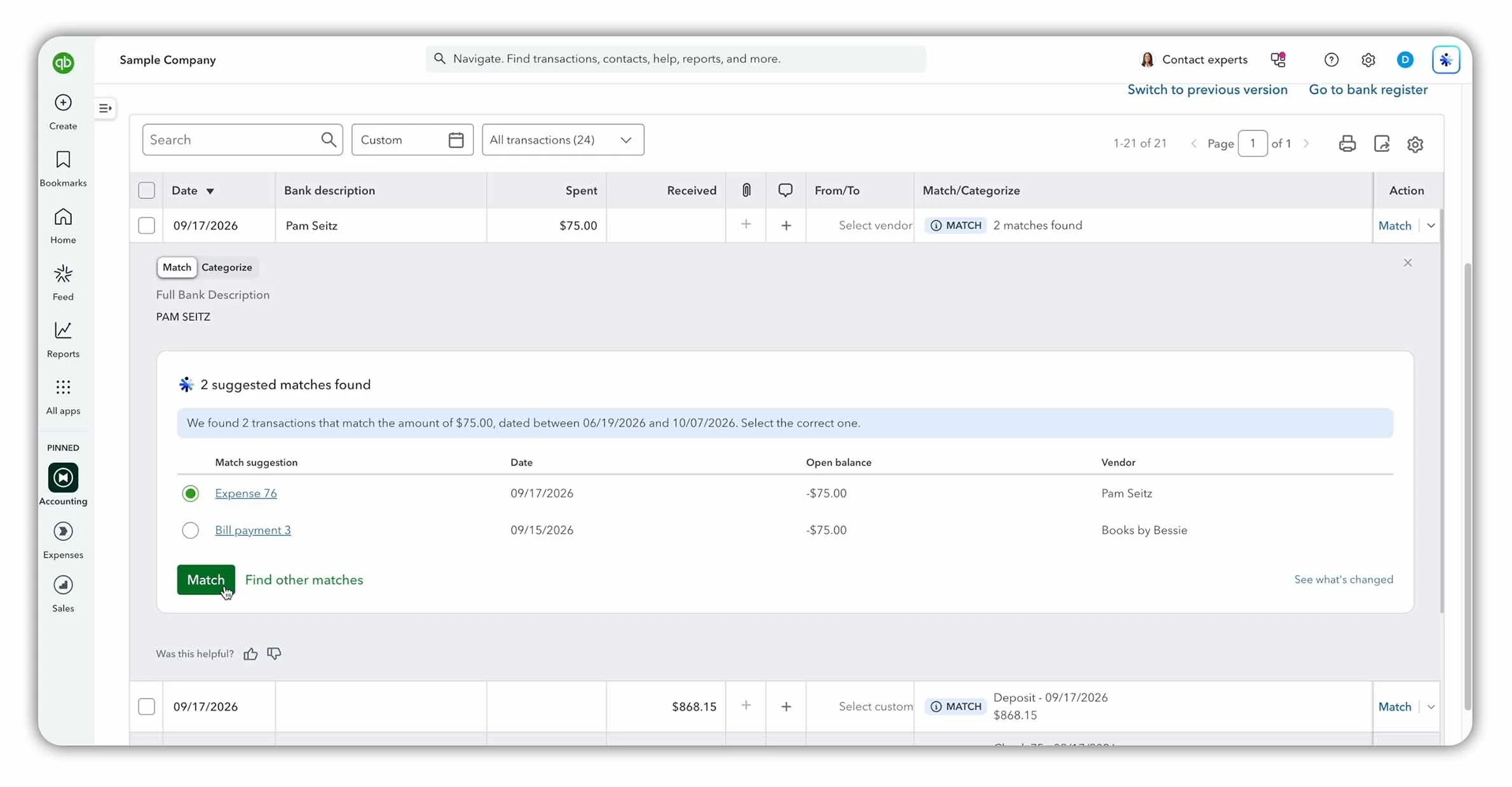Open table settings gear icon
Viewport: 1512px width, 787px height.
pos(1415,144)
